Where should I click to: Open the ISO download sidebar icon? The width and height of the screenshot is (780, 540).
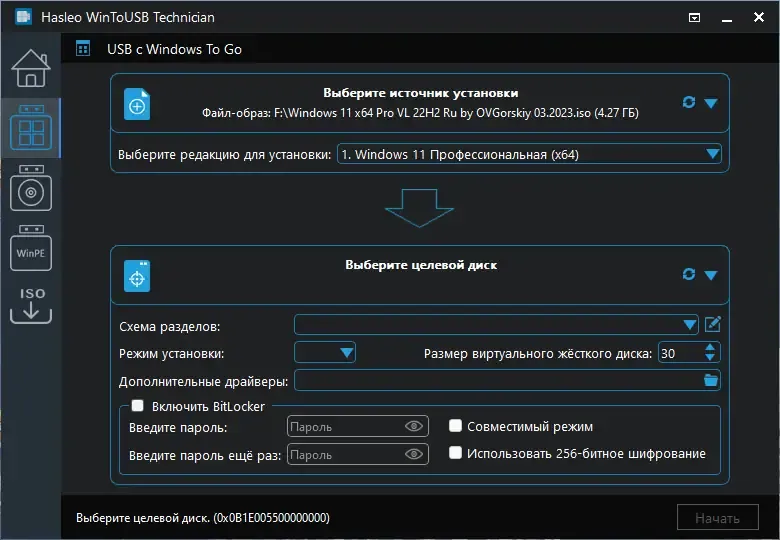click(x=31, y=305)
